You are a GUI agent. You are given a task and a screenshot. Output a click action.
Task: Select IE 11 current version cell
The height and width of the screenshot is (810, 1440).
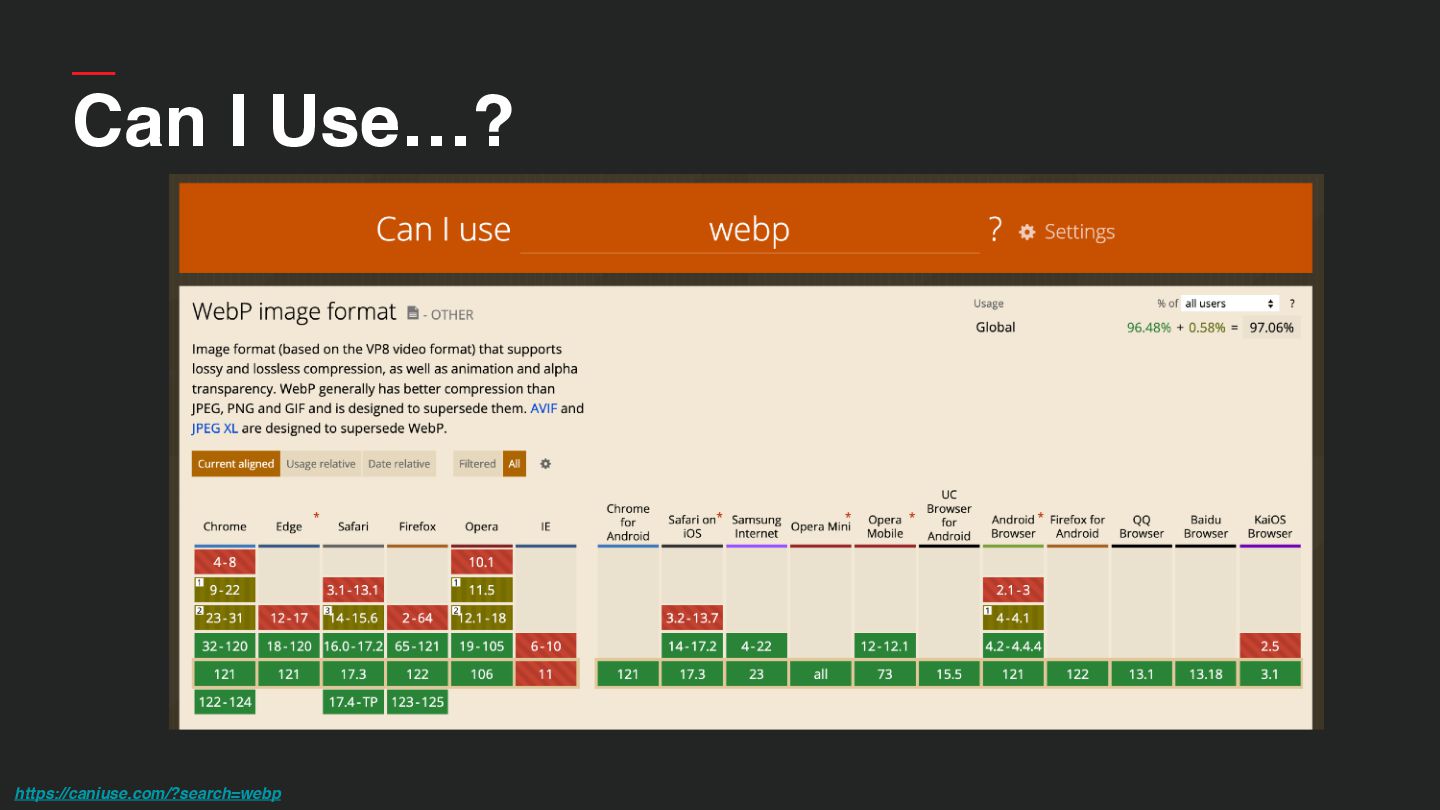click(546, 674)
